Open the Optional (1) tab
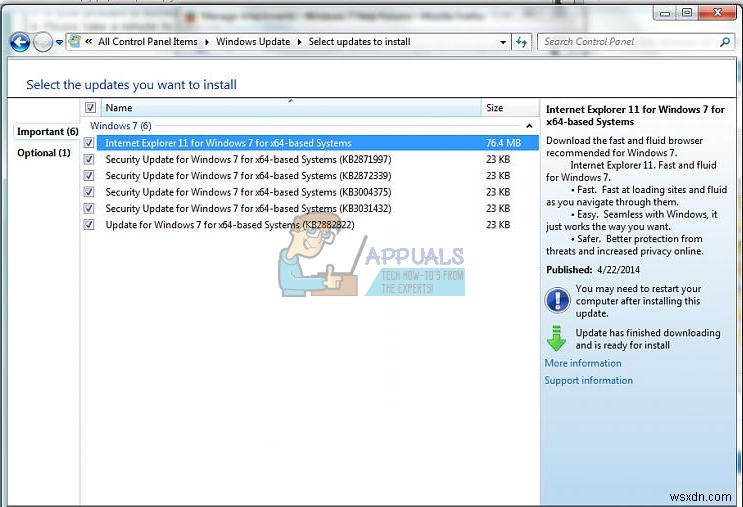The image size is (743, 507). pos(44,153)
